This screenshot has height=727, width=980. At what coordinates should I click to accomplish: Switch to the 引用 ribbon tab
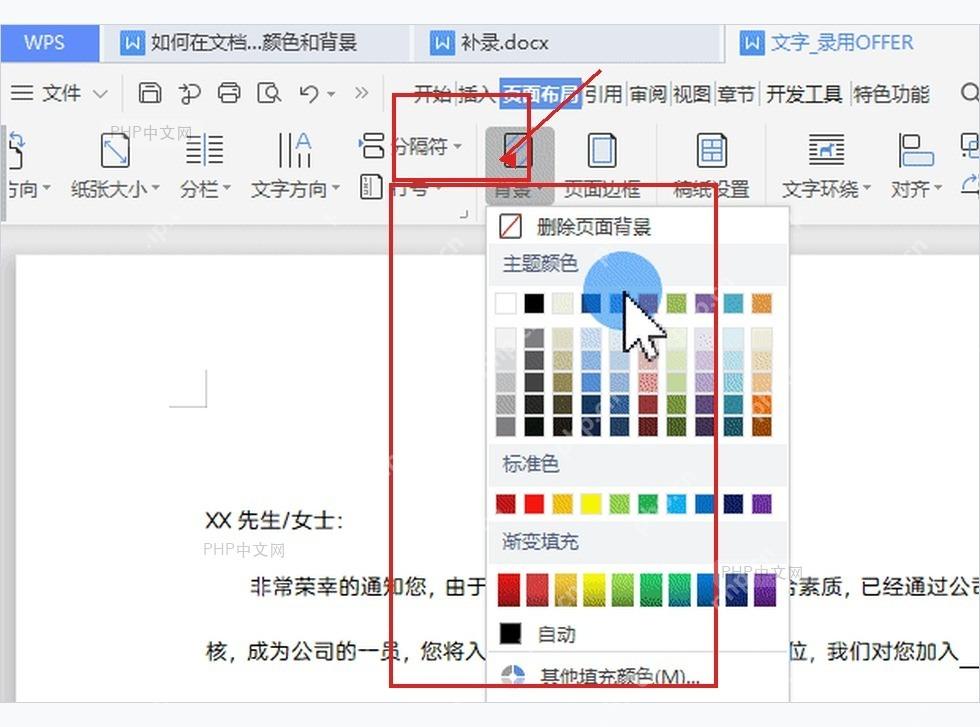[x=603, y=94]
